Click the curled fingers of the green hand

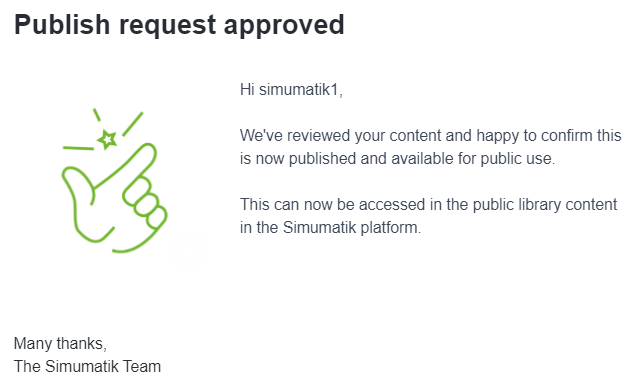point(145,201)
